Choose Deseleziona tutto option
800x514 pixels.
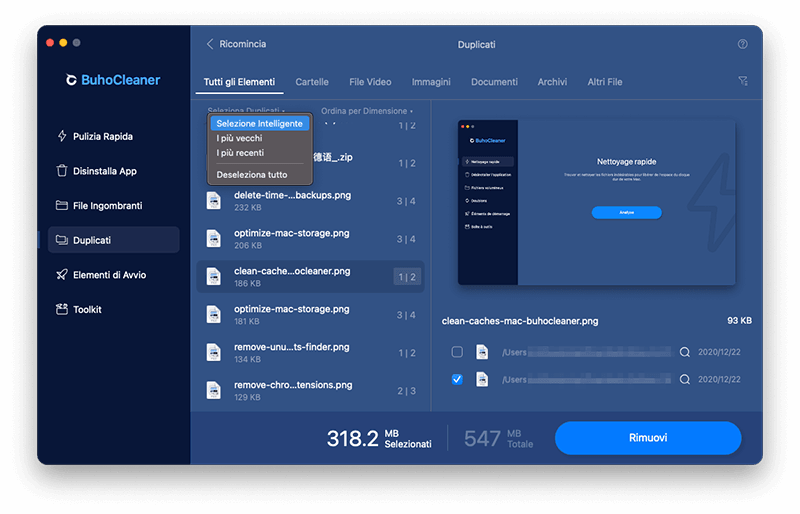252,175
